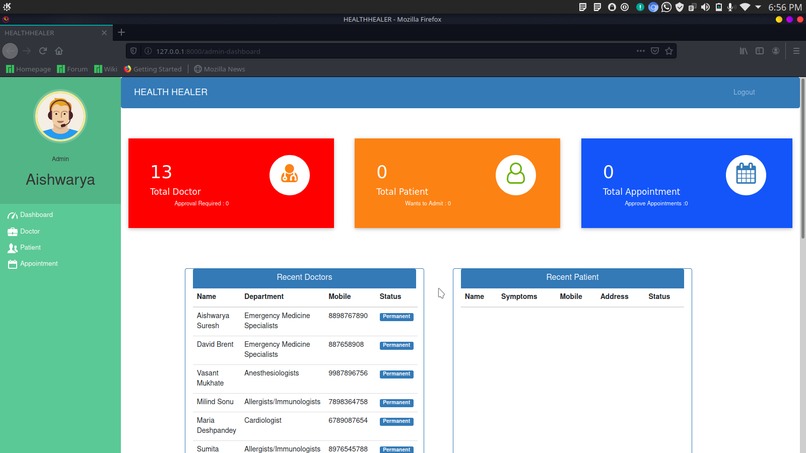
Task: Click the page vertical scrollbar
Action: click(802, 157)
